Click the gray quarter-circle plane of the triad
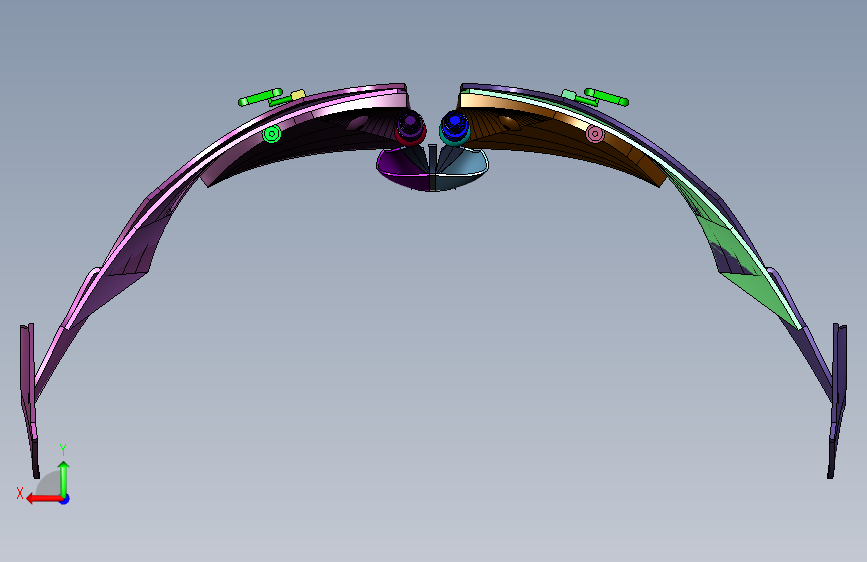Screen dimensions: 867x562 tap(49, 484)
